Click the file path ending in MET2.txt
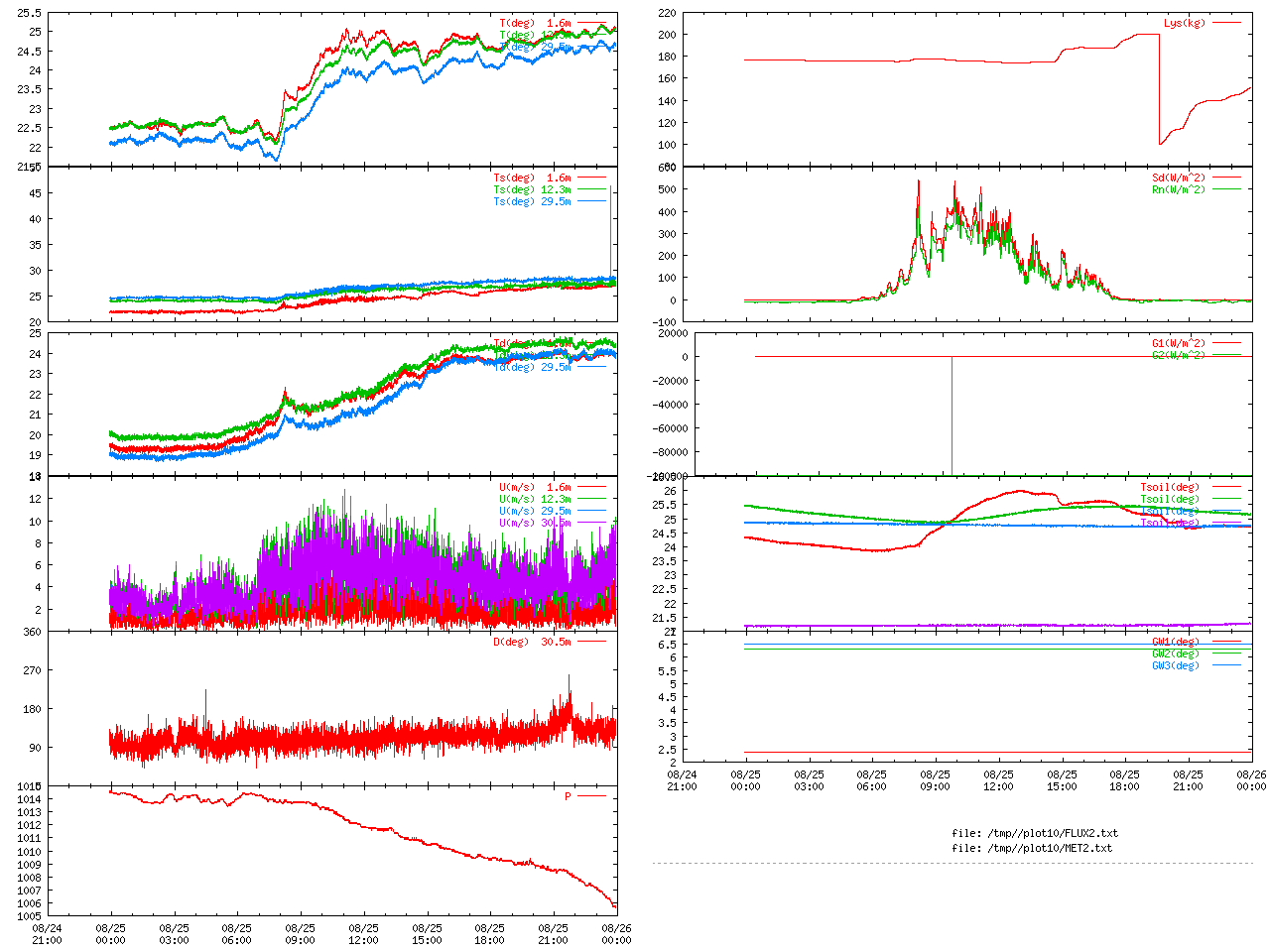Image resolution: width=1270 pixels, height=952 pixels. (x=1032, y=849)
